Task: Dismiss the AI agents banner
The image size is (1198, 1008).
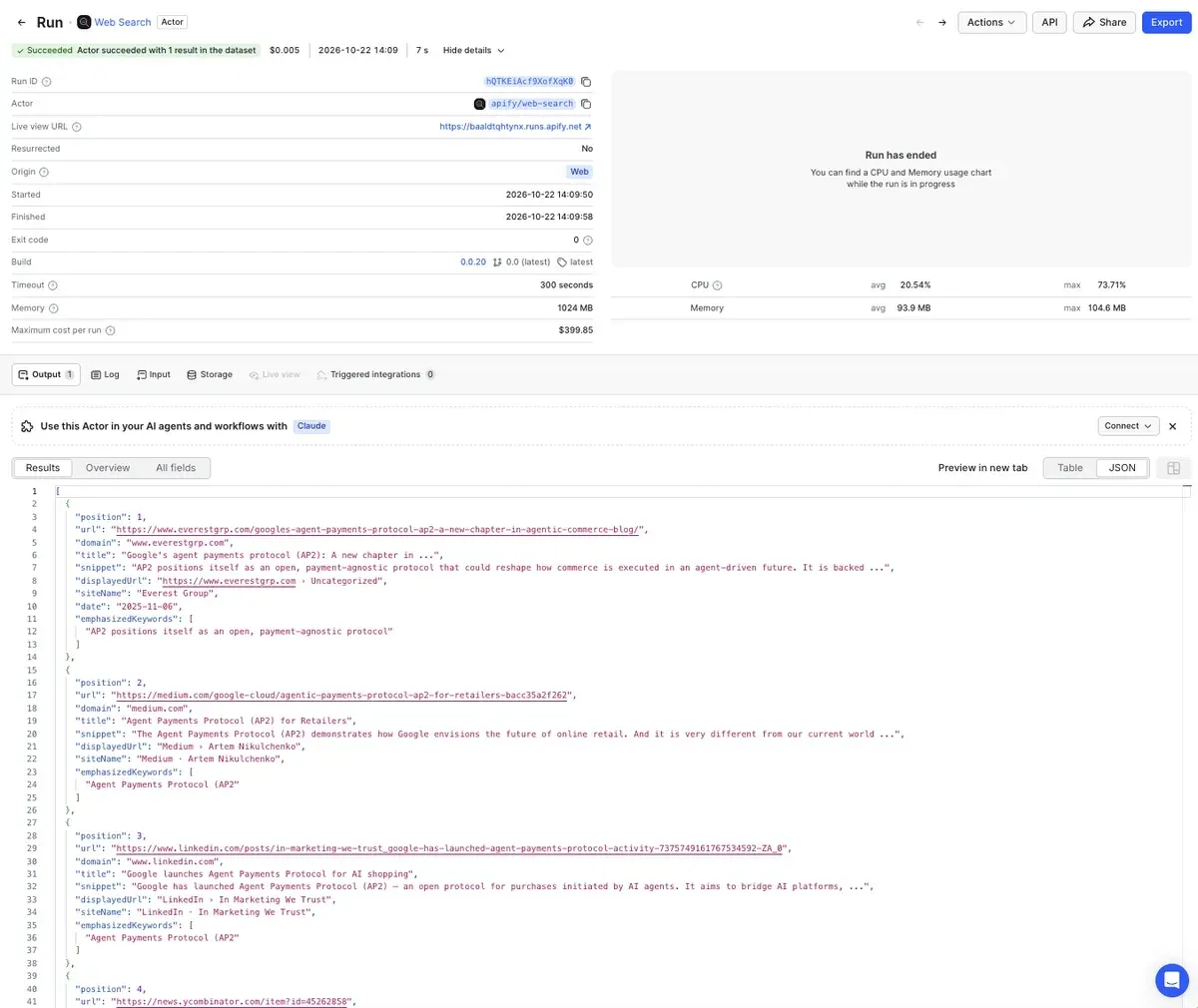Action: click(1173, 426)
